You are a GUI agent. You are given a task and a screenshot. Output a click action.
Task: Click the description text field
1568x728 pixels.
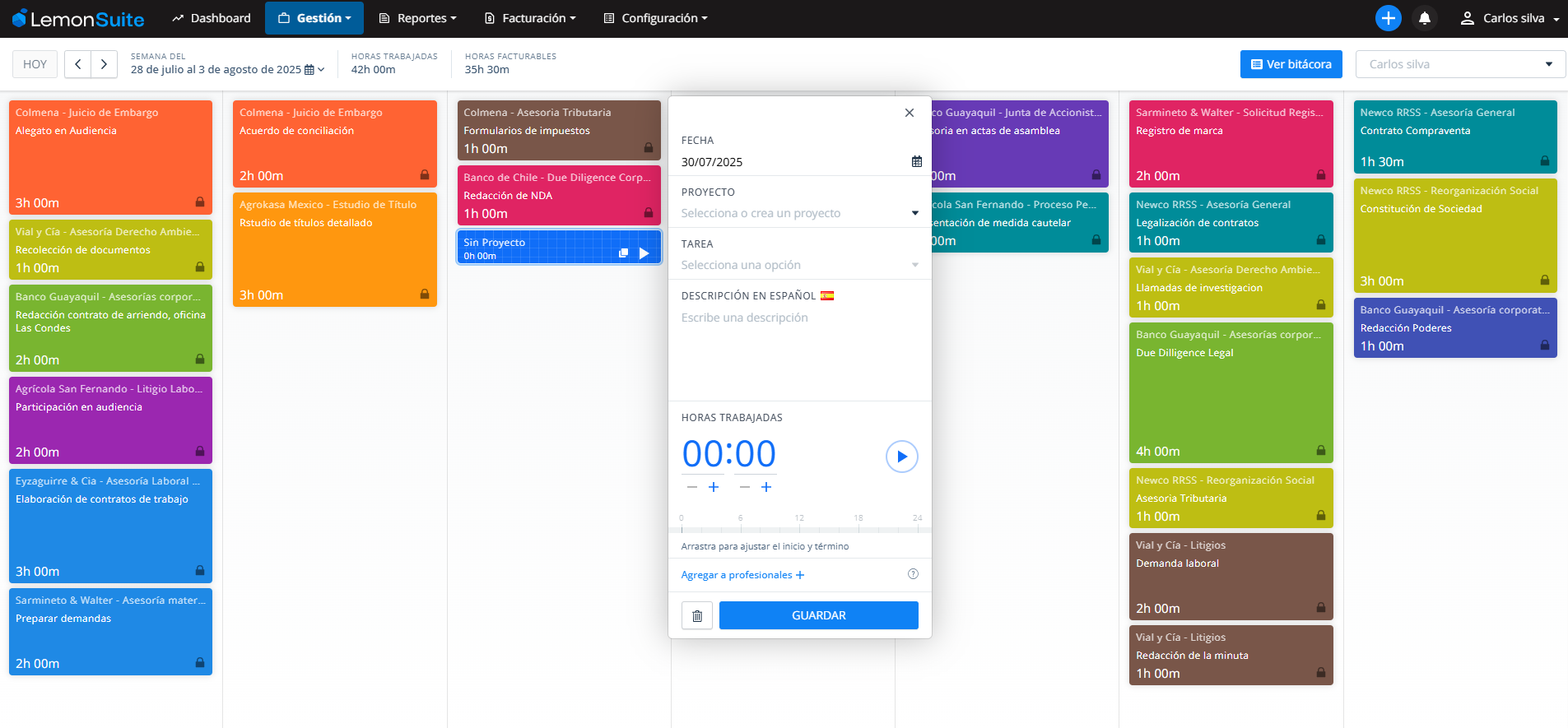coord(798,345)
